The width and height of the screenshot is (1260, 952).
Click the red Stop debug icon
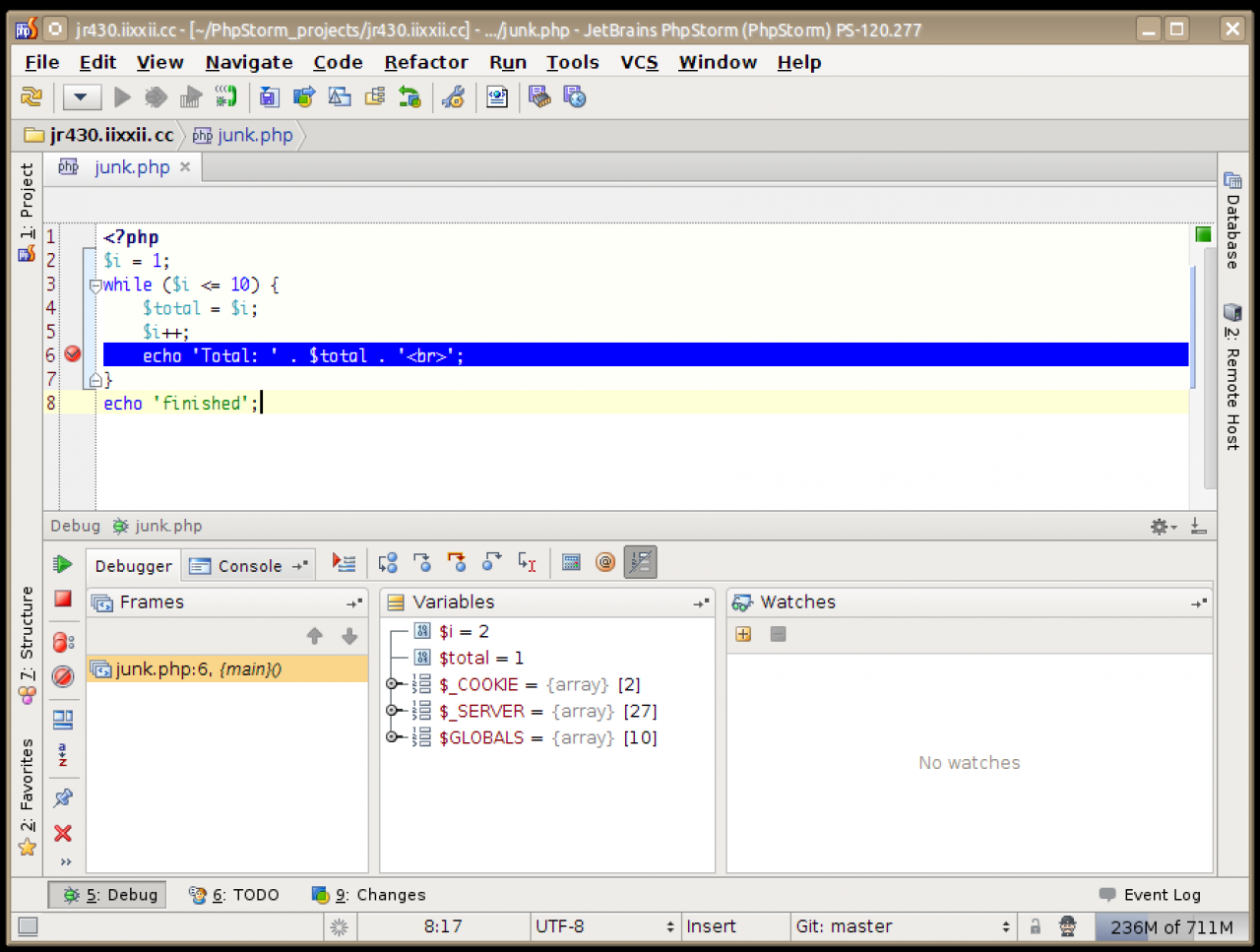point(63,599)
